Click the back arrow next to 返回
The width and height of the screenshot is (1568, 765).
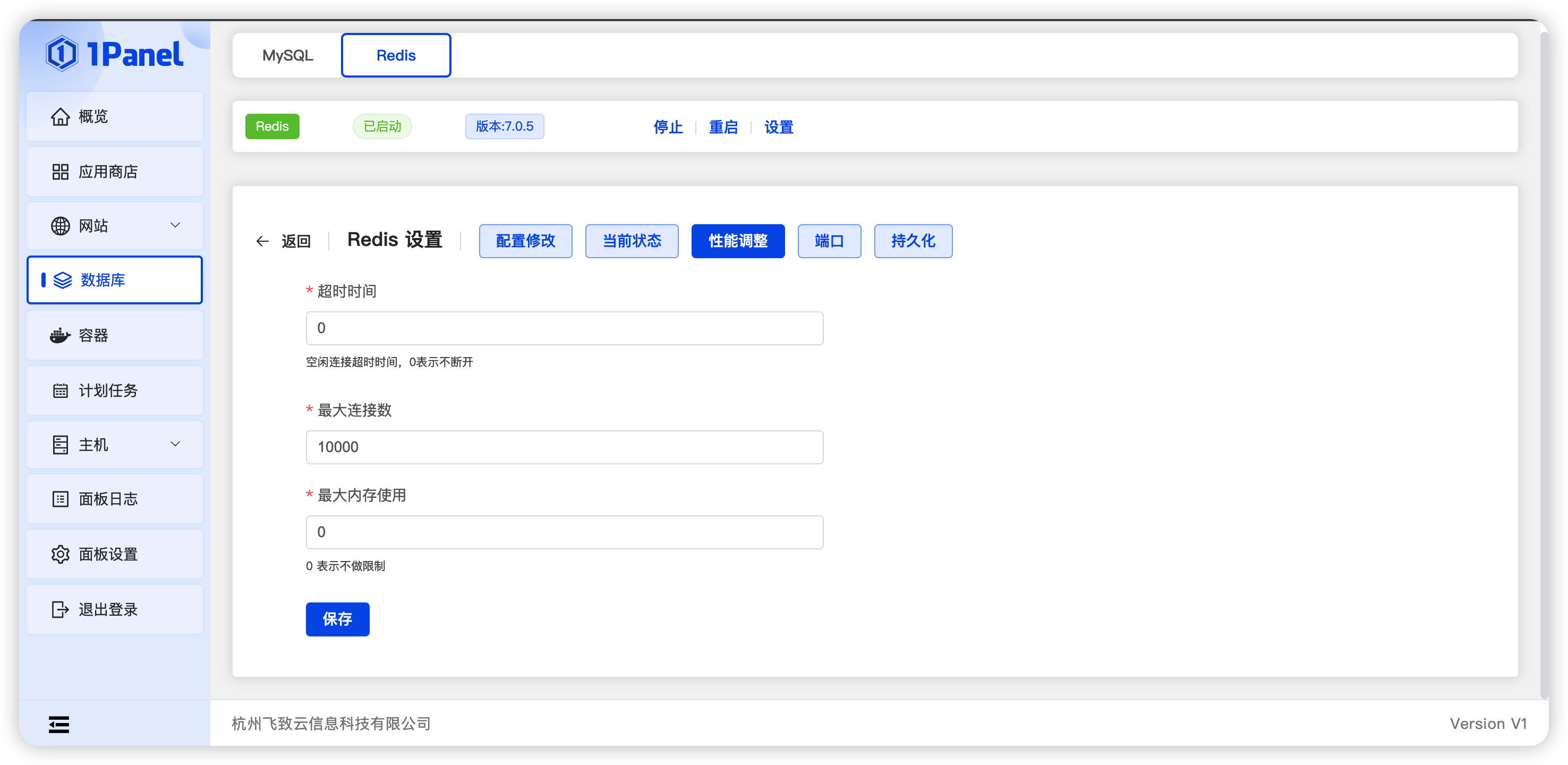pos(262,242)
